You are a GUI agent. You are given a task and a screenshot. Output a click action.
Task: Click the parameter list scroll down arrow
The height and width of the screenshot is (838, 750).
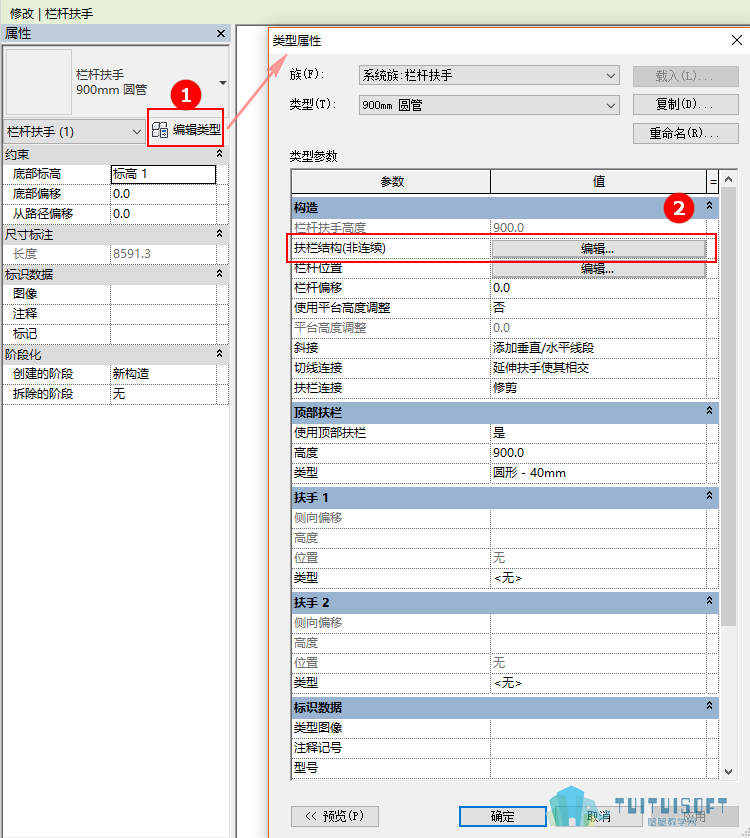point(728,771)
